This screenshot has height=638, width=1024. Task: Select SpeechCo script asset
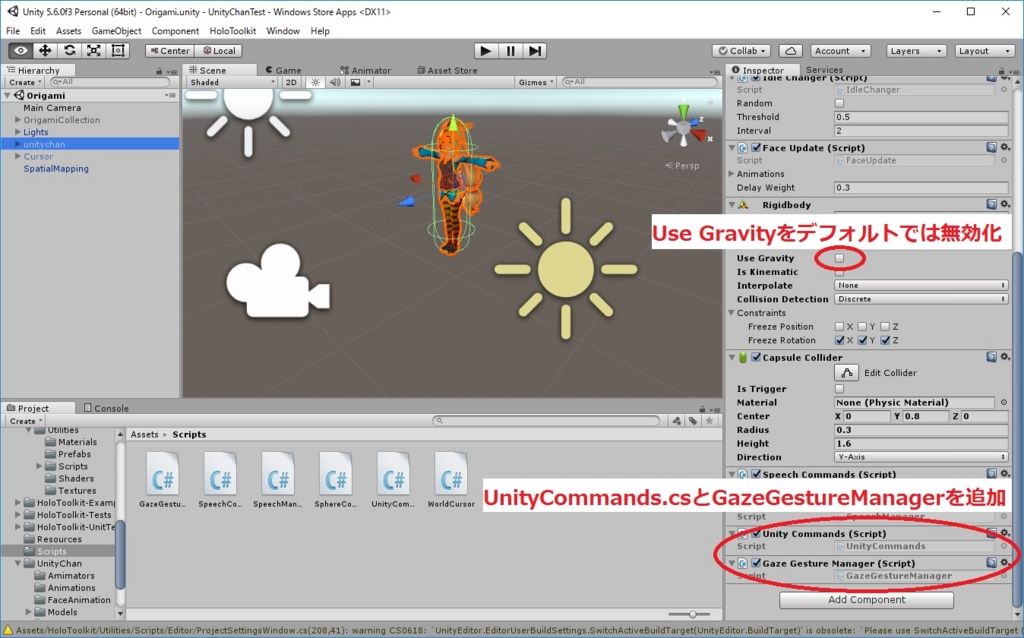(x=220, y=480)
